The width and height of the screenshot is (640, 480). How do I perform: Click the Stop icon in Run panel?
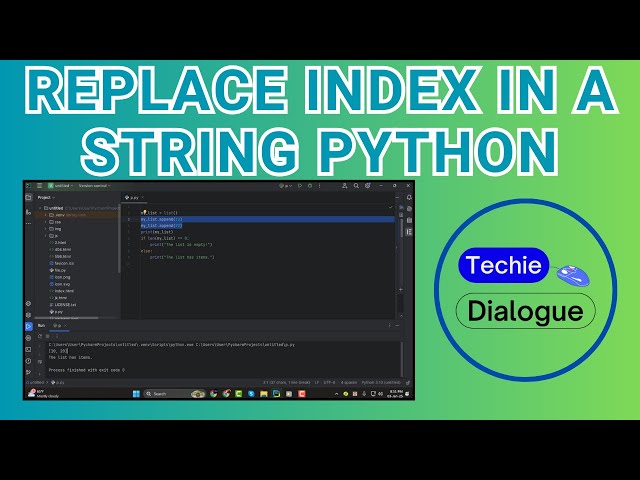tap(48, 336)
